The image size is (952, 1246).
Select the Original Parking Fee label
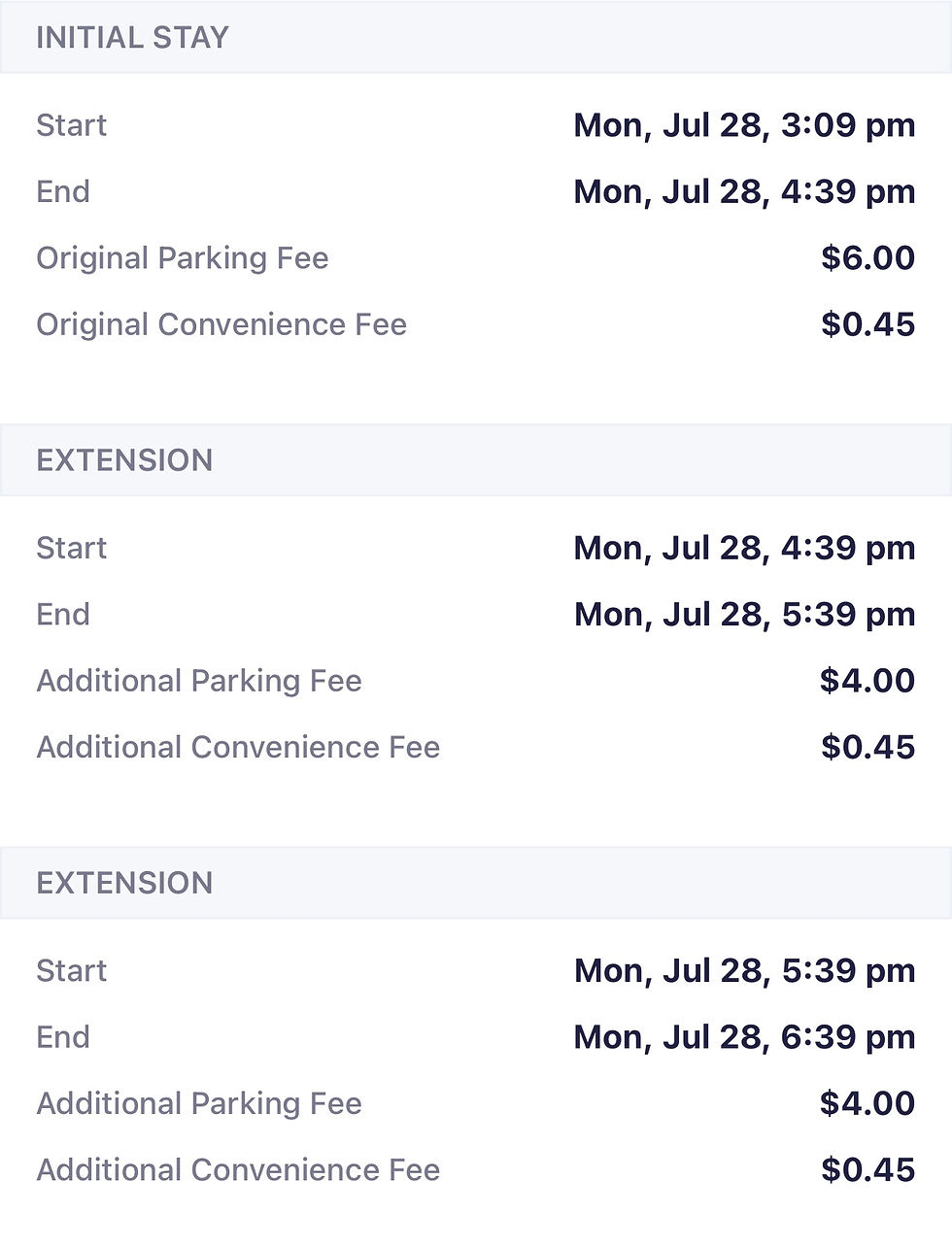[183, 258]
